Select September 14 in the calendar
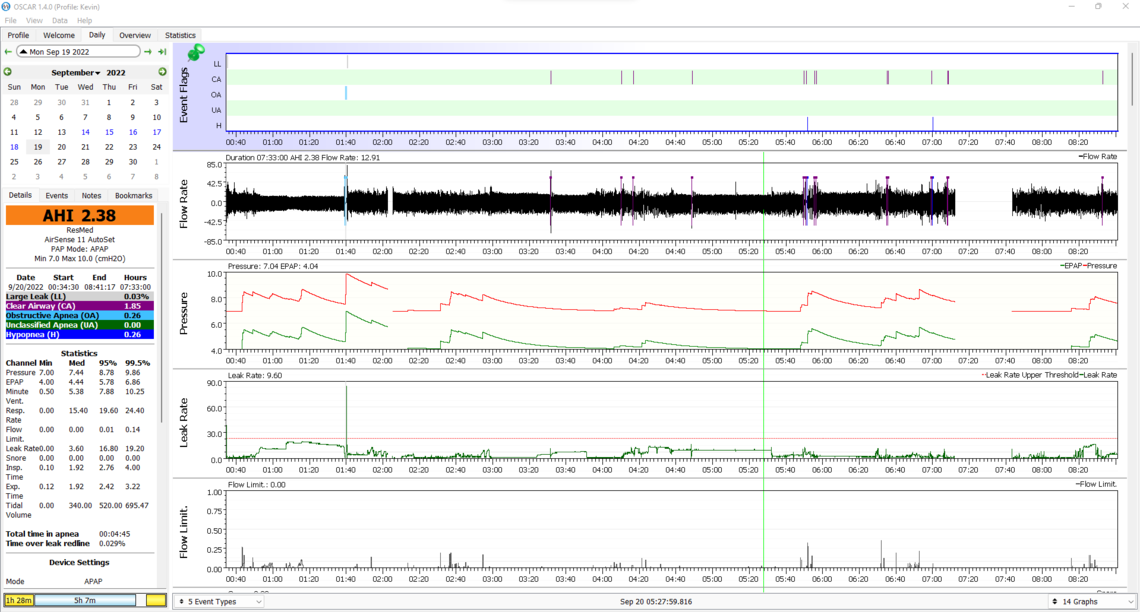This screenshot has height=612, width=1140. [x=85, y=132]
